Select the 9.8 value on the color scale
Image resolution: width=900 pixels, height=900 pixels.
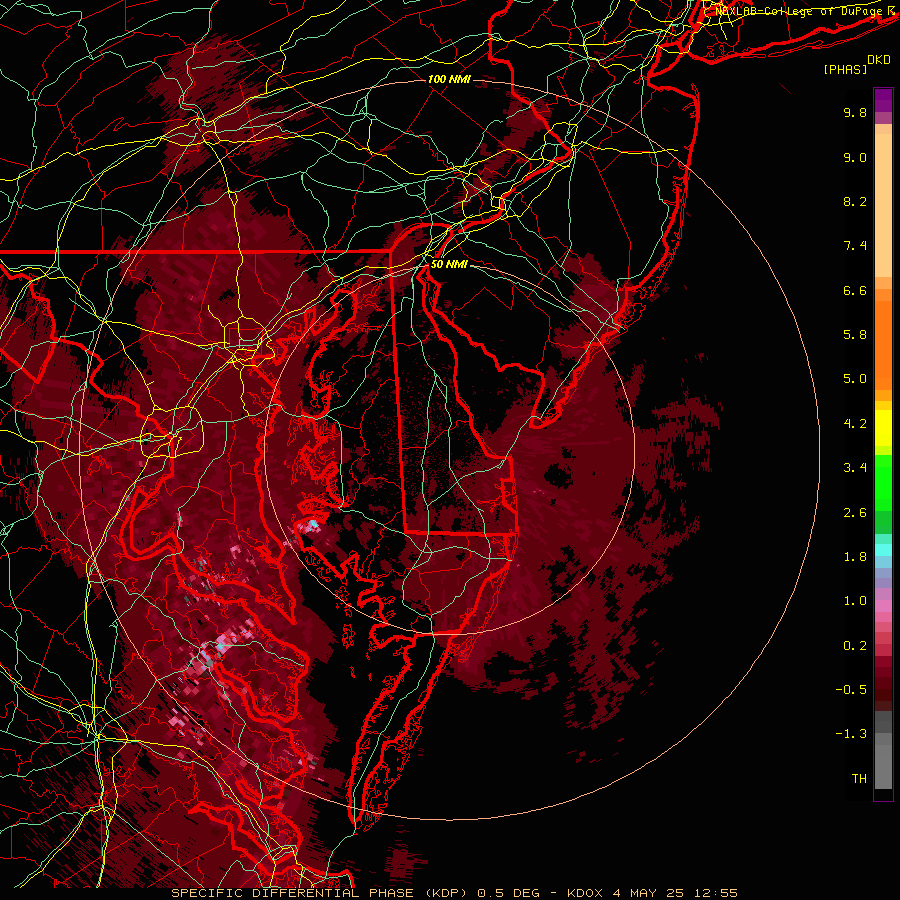pos(855,112)
